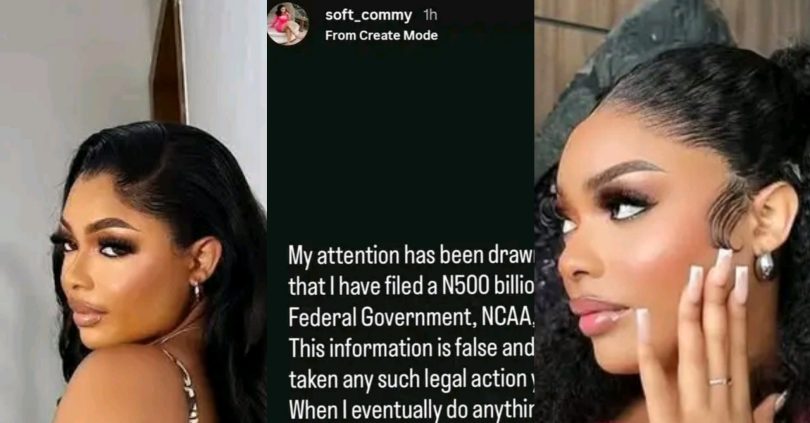Tap the 'taken any such legal action' line
The image size is (810, 423).
[411, 380]
